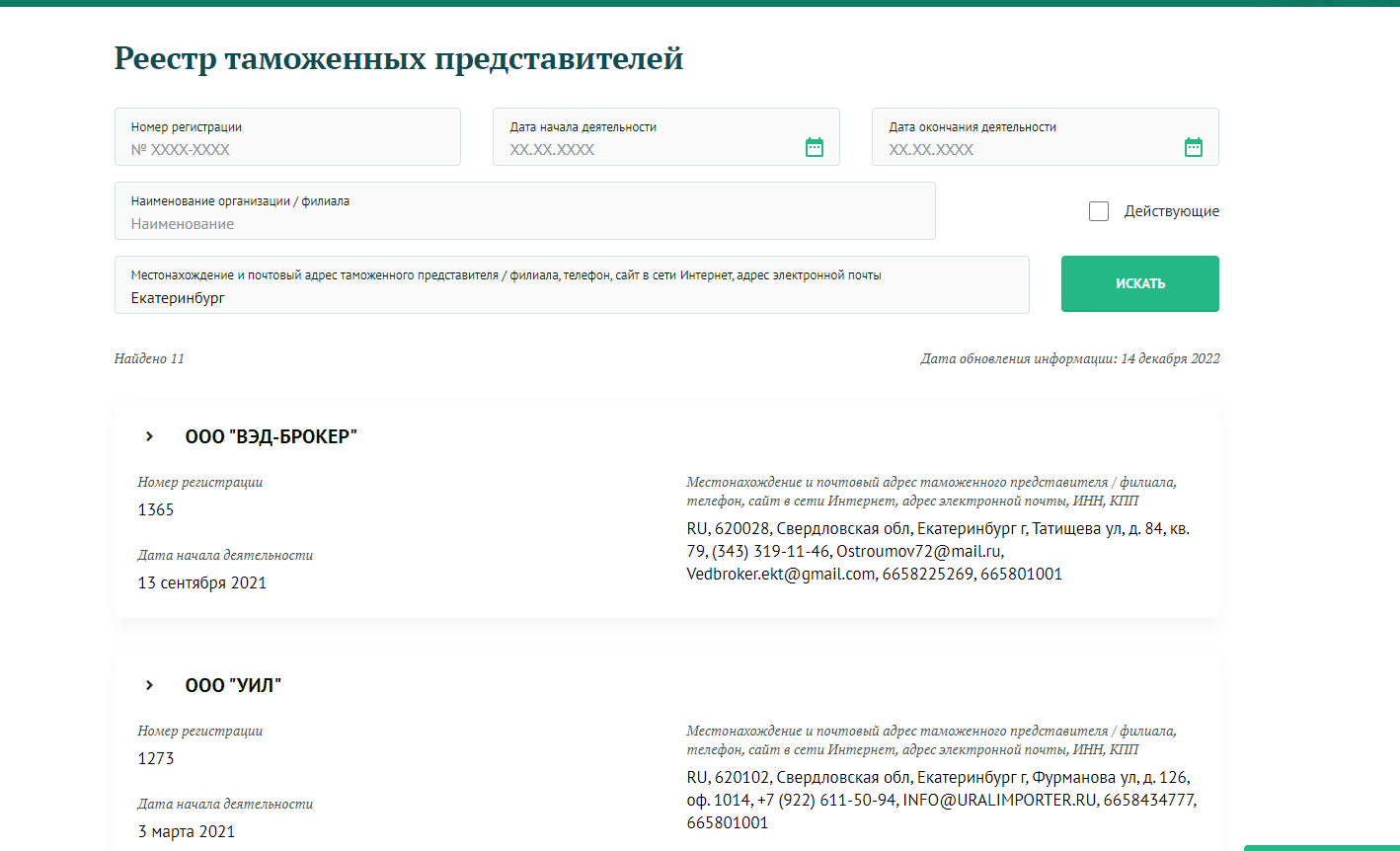Expand the ООО "ВЭД-БРОКЕР" entry chevron

coord(149,436)
